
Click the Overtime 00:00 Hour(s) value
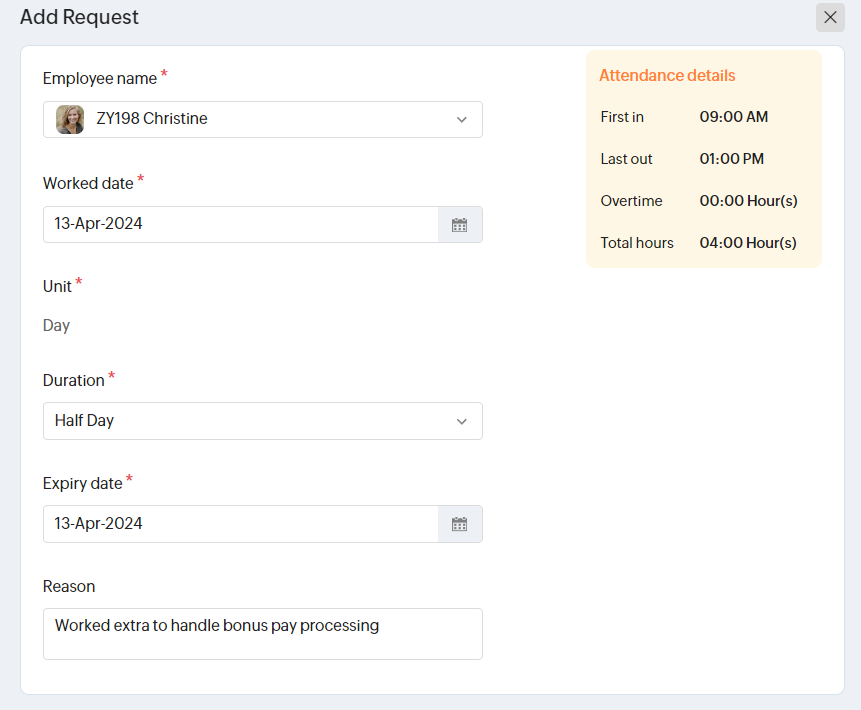click(748, 201)
